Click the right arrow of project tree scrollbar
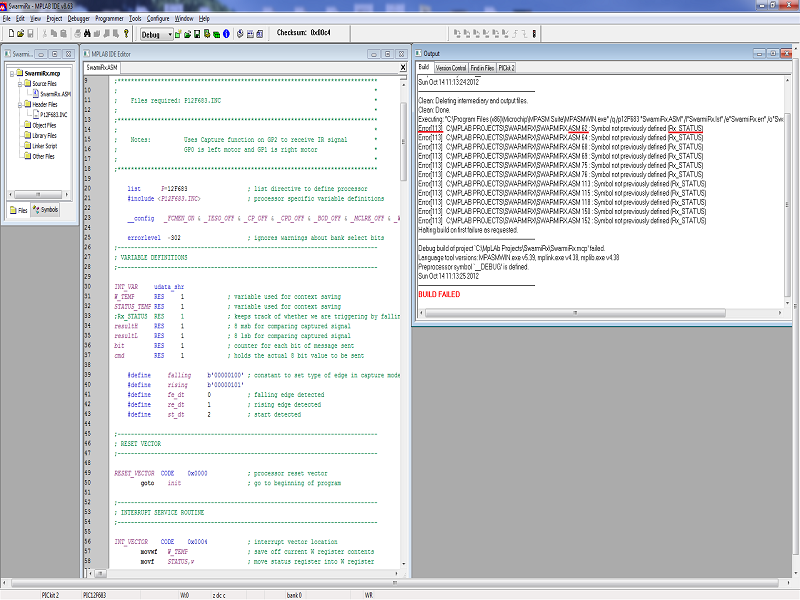The image size is (800, 600). point(67,194)
